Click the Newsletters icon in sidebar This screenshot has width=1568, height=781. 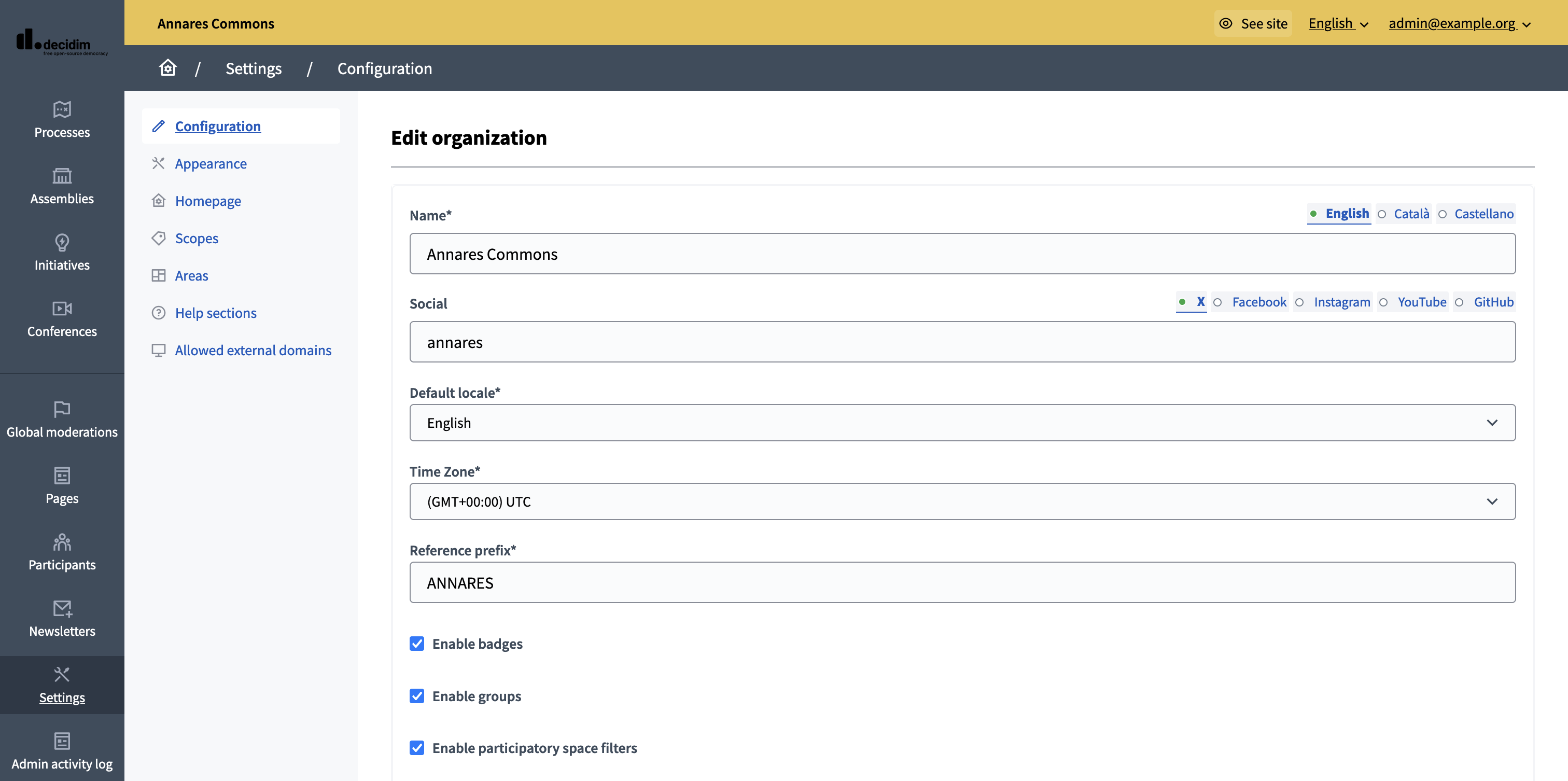[62, 607]
